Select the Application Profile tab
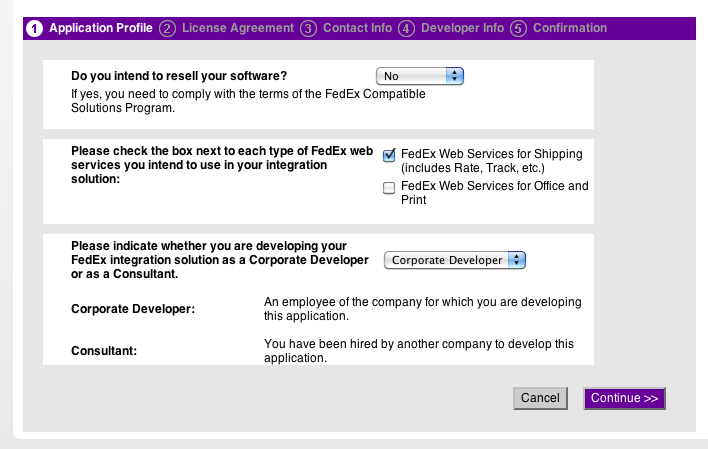 (100, 28)
